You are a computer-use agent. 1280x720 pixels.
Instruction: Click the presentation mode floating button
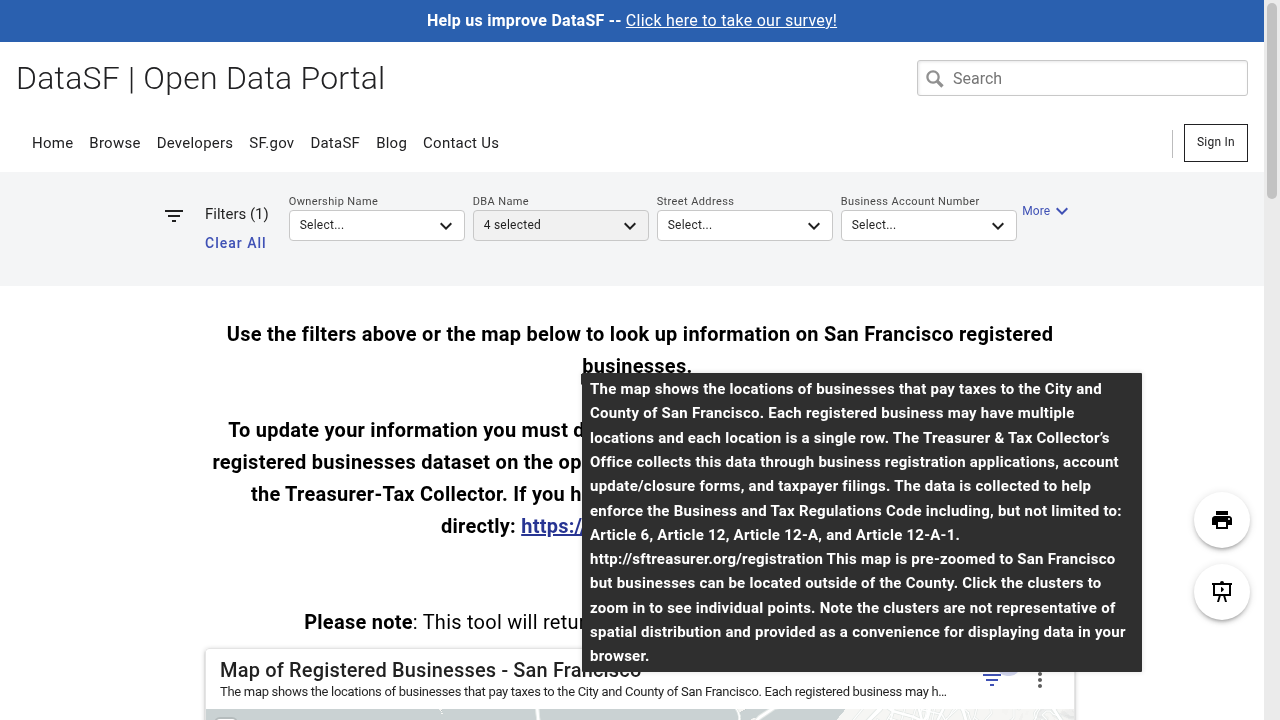click(x=1222, y=591)
